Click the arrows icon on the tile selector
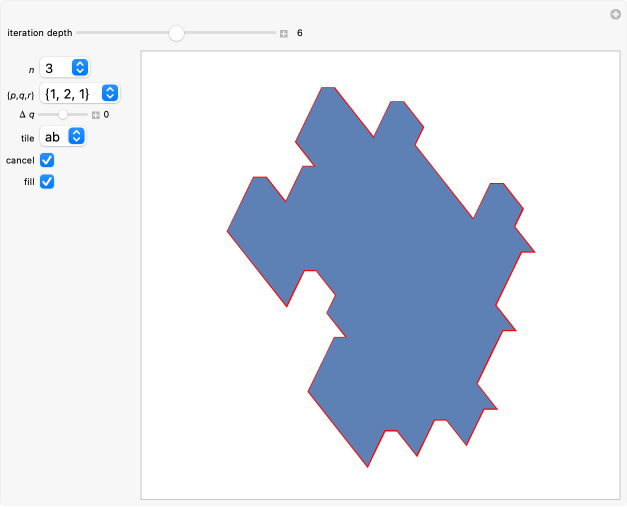 pos(76,137)
